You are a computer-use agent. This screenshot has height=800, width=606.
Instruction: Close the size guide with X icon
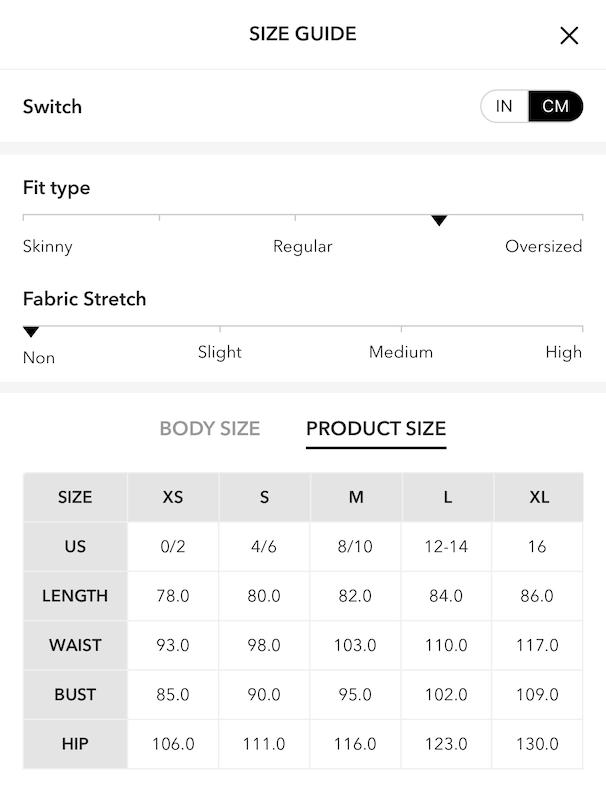tap(569, 36)
